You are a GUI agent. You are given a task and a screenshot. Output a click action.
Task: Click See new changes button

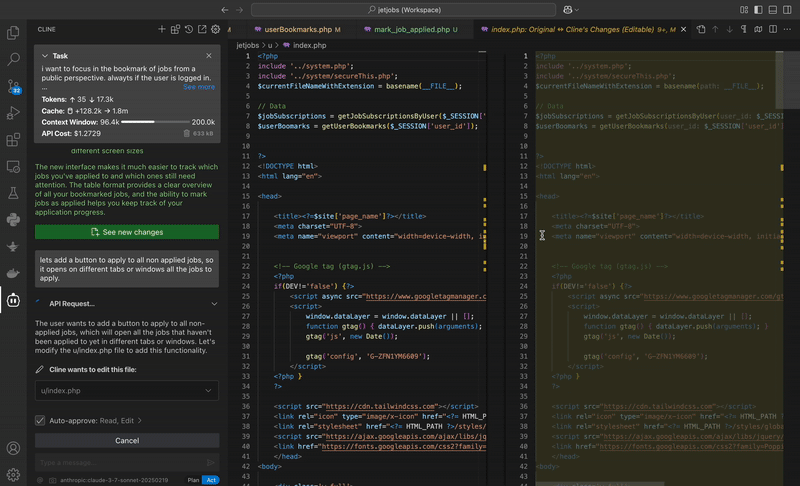point(127,232)
